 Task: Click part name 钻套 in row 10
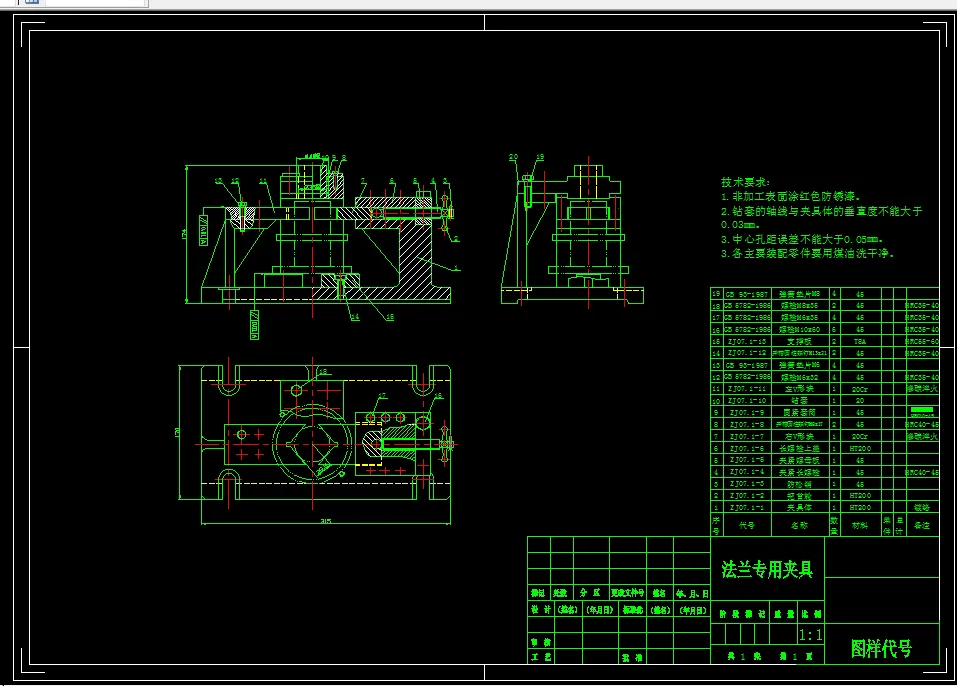pos(799,401)
